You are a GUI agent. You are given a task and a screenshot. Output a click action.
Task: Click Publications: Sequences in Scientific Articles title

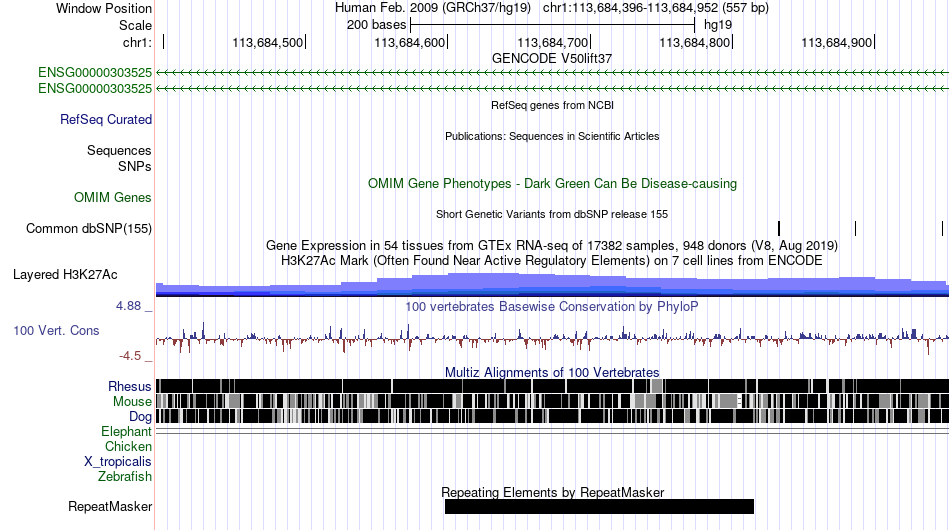(552, 136)
